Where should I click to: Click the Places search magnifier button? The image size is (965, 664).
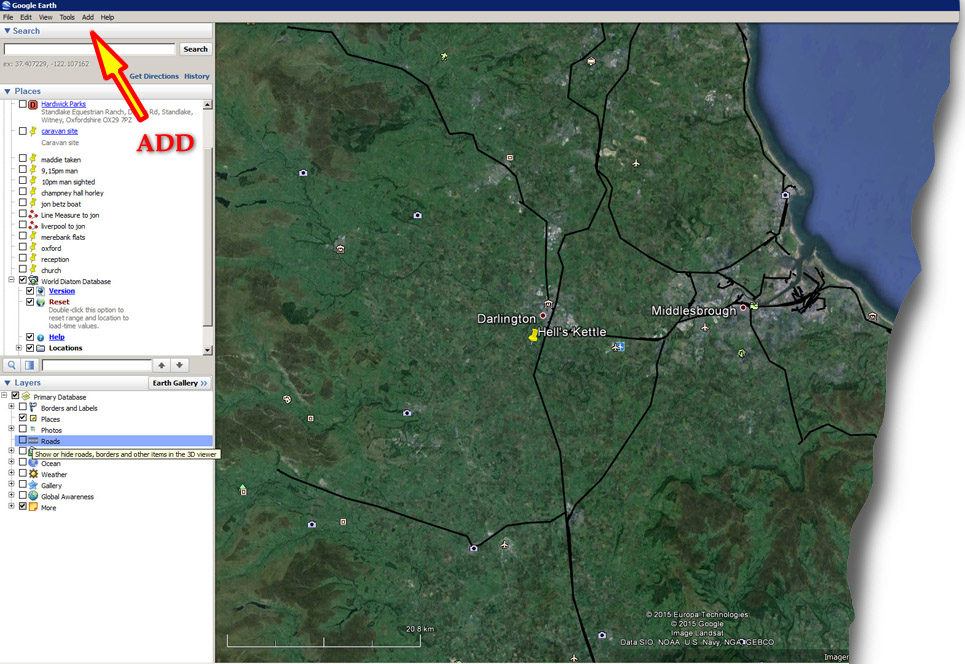tap(12, 365)
